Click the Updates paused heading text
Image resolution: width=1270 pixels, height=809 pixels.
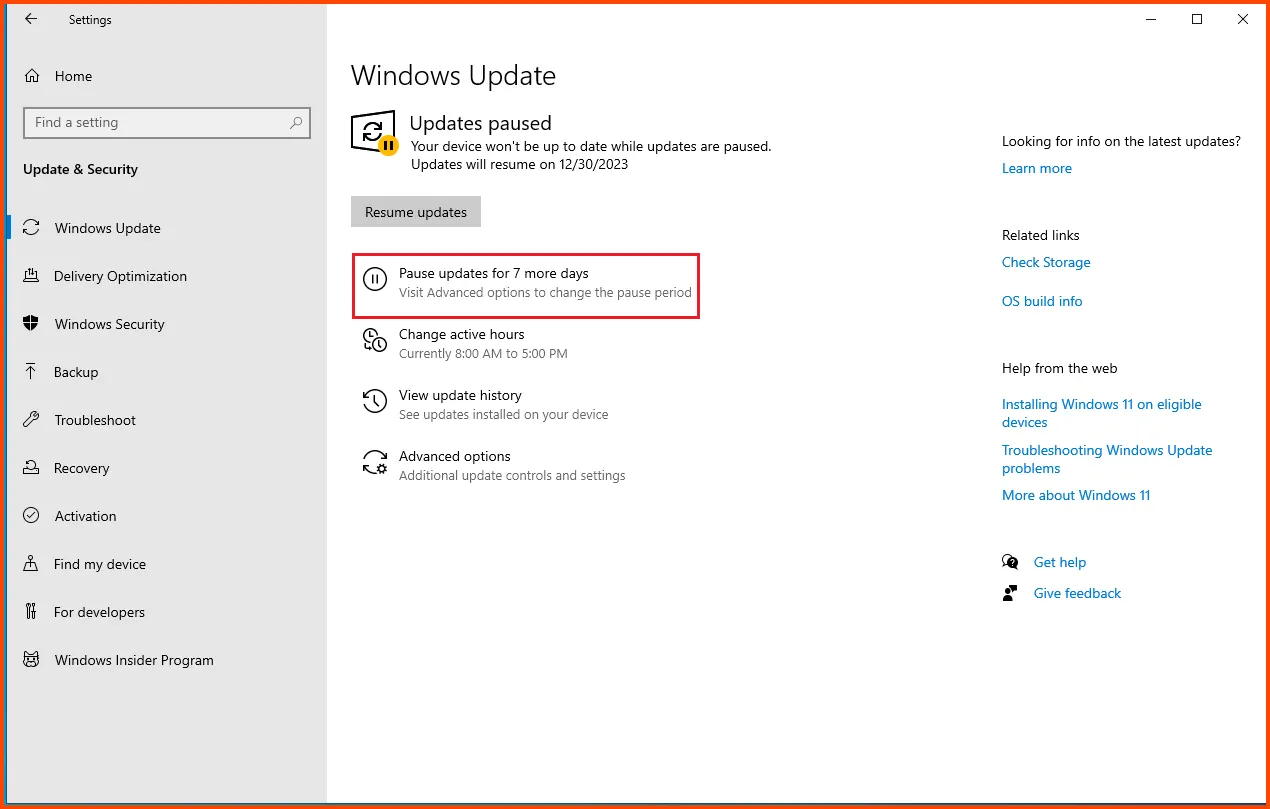click(481, 123)
